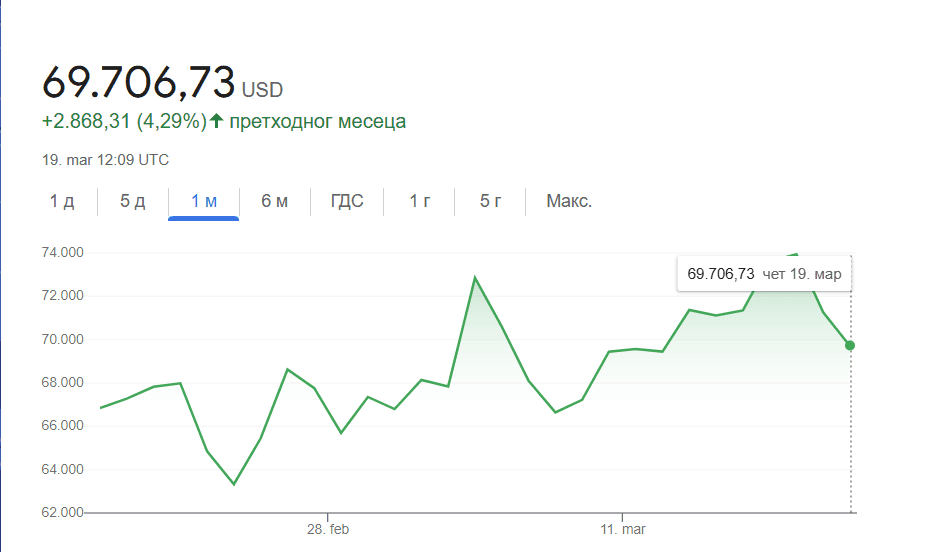Click the active 1 м tab

tap(204, 201)
